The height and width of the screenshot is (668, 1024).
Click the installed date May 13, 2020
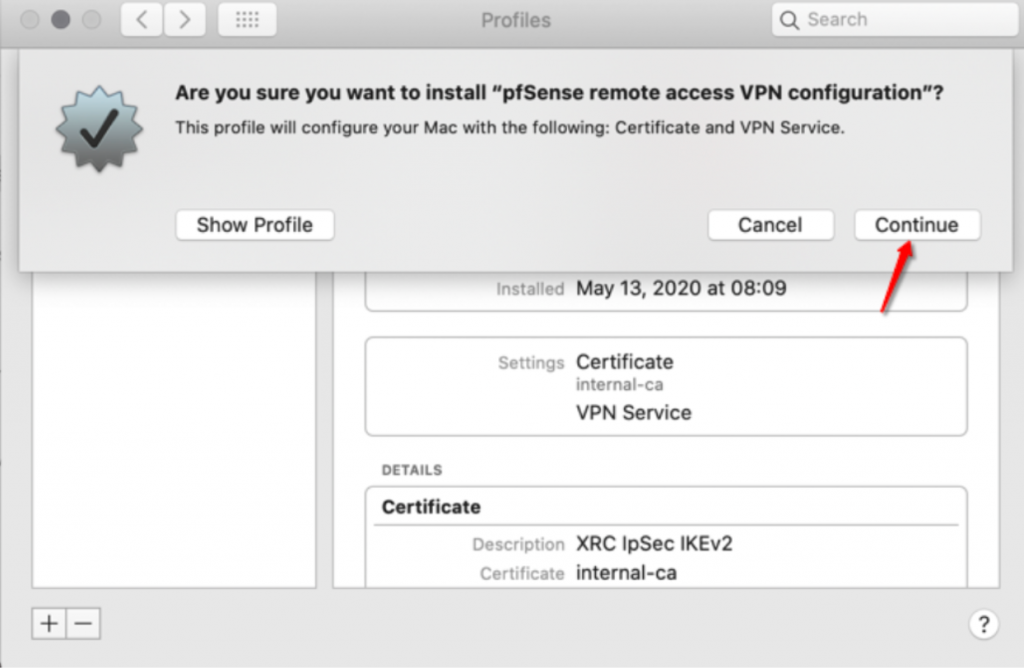681,288
